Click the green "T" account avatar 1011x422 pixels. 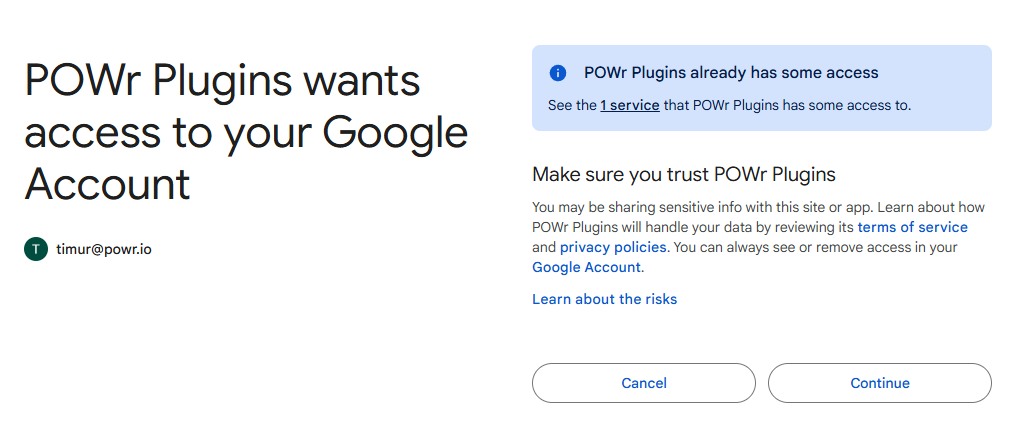pos(36,249)
